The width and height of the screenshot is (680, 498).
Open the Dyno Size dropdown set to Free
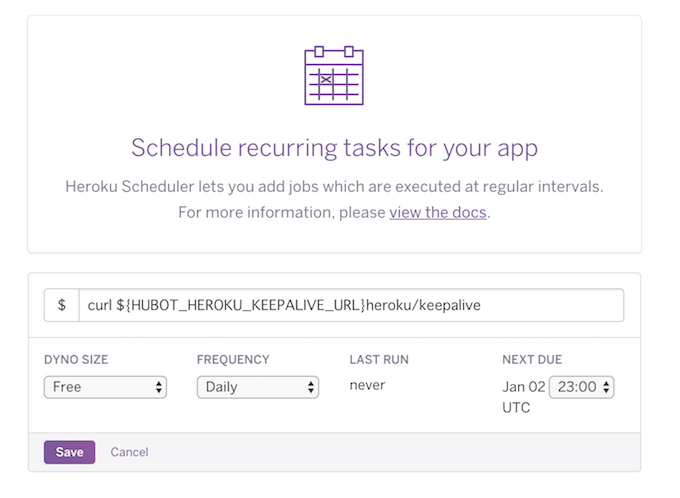tap(105, 387)
